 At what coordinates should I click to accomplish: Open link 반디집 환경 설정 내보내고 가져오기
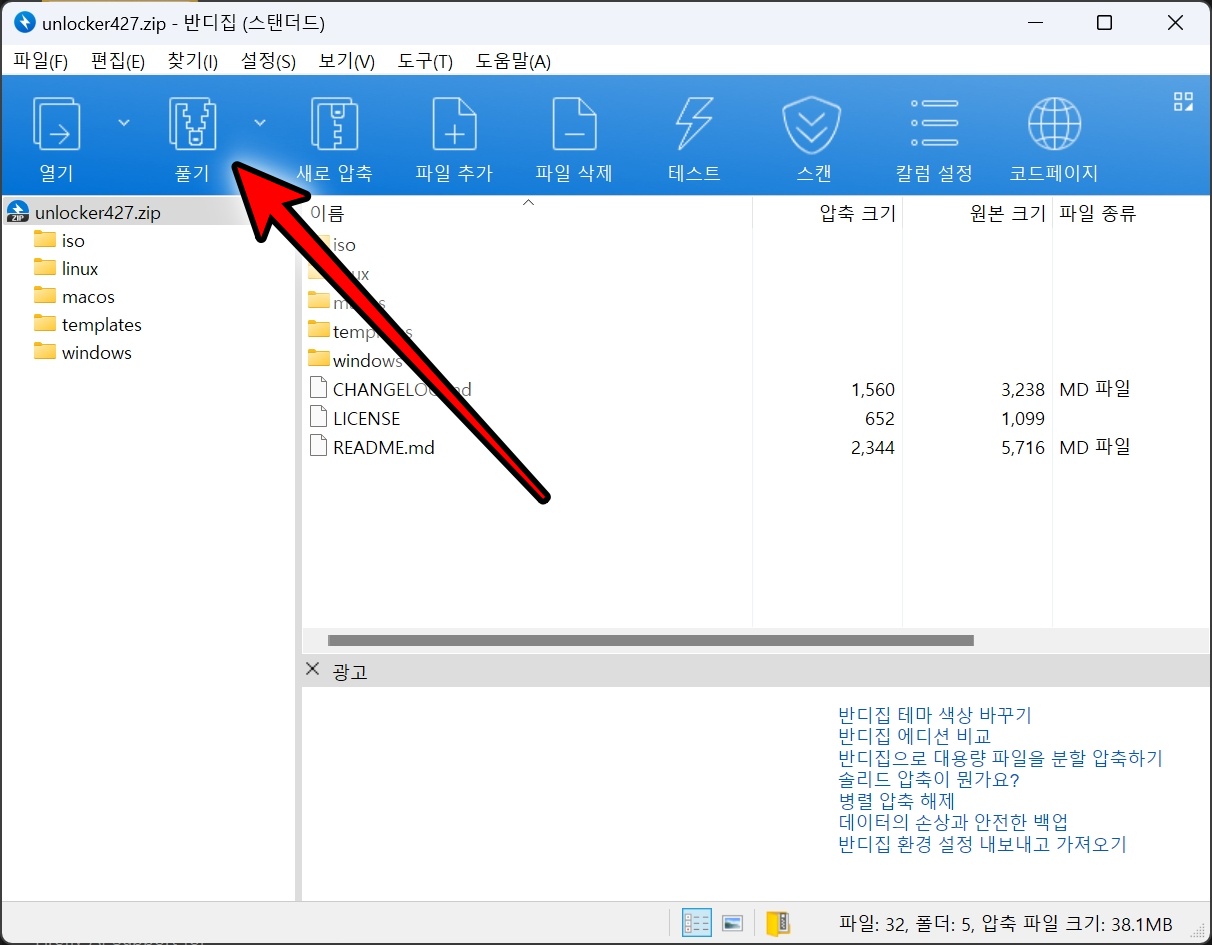click(982, 844)
